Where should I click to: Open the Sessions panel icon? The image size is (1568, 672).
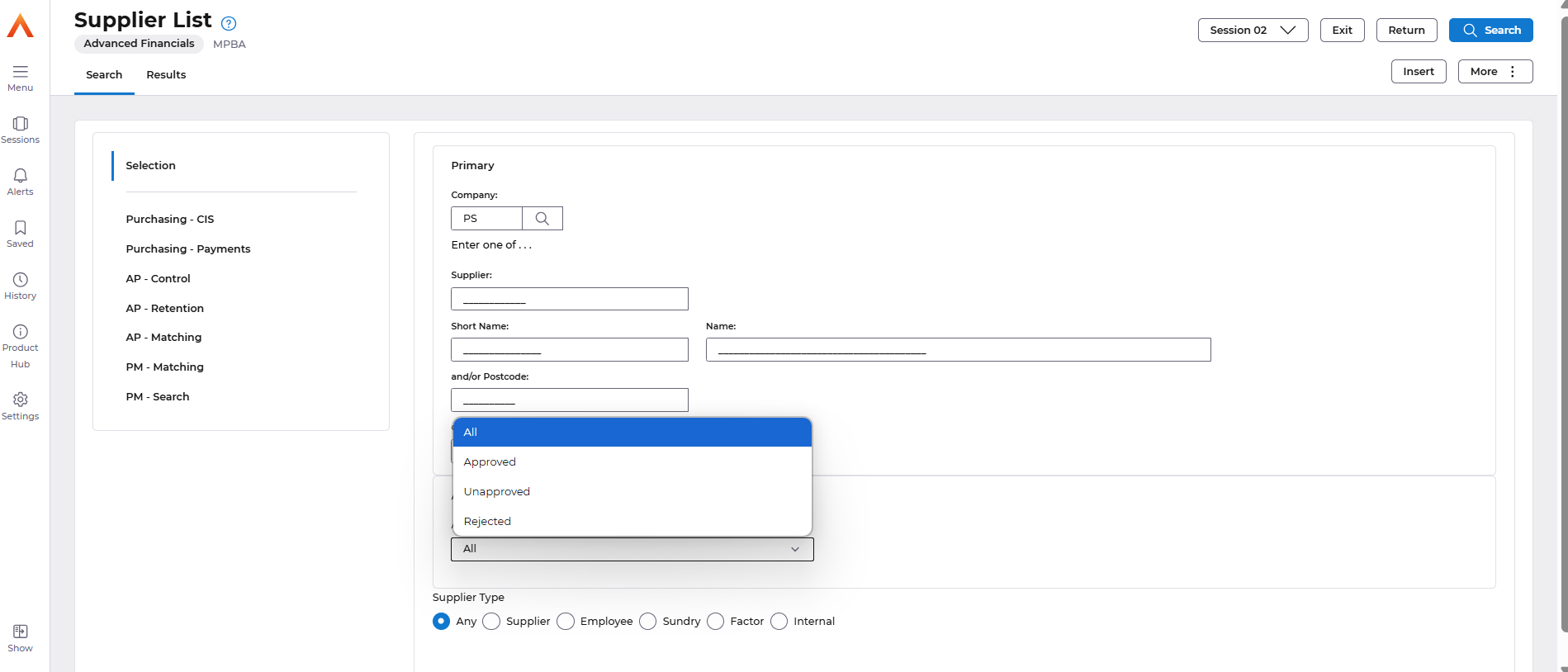(x=20, y=123)
